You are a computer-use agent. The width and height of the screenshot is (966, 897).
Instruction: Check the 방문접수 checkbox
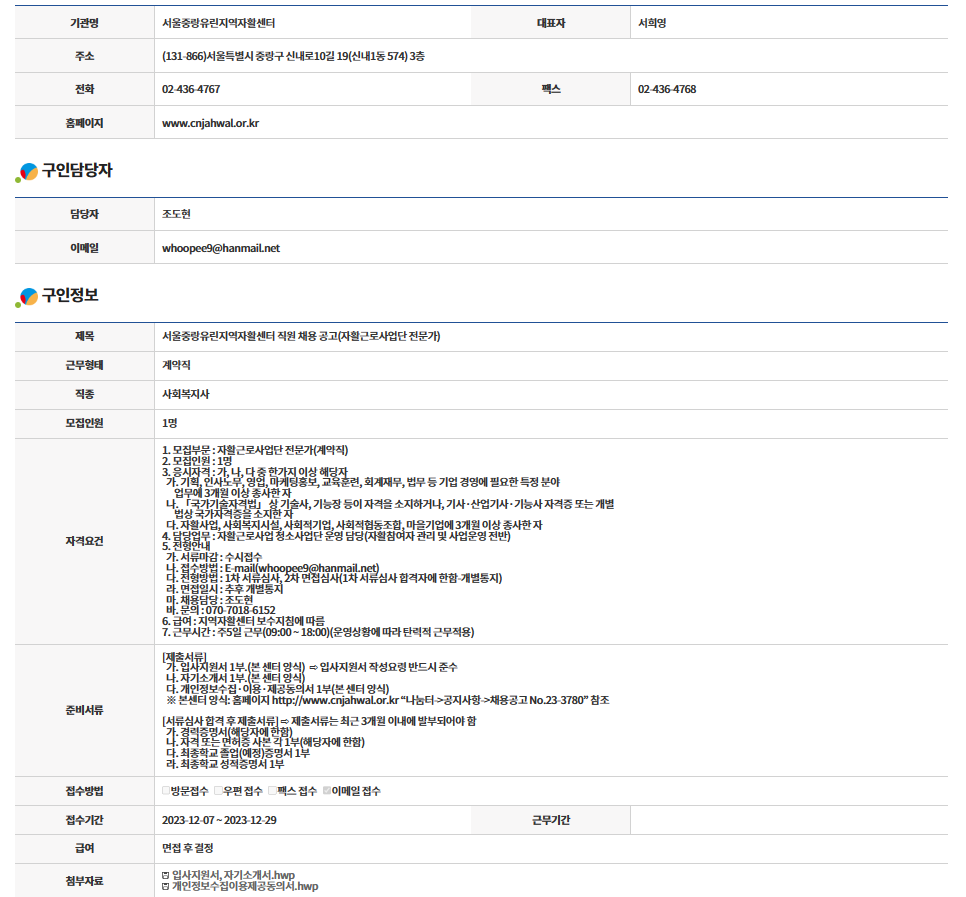coord(167,791)
